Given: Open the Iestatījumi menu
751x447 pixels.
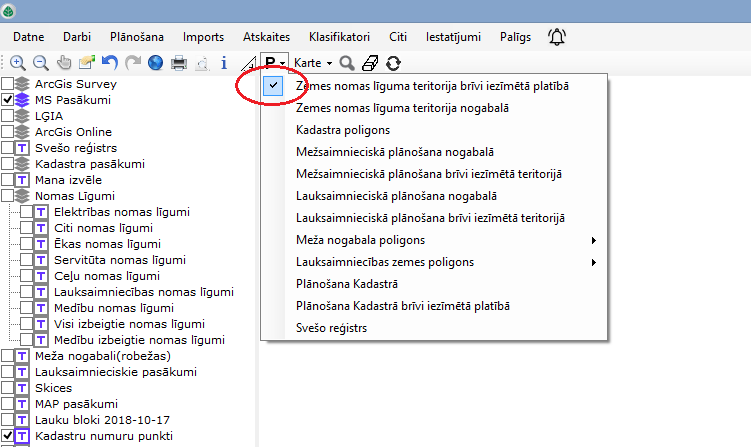Looking at the screenshot, I should click(453, 37).
